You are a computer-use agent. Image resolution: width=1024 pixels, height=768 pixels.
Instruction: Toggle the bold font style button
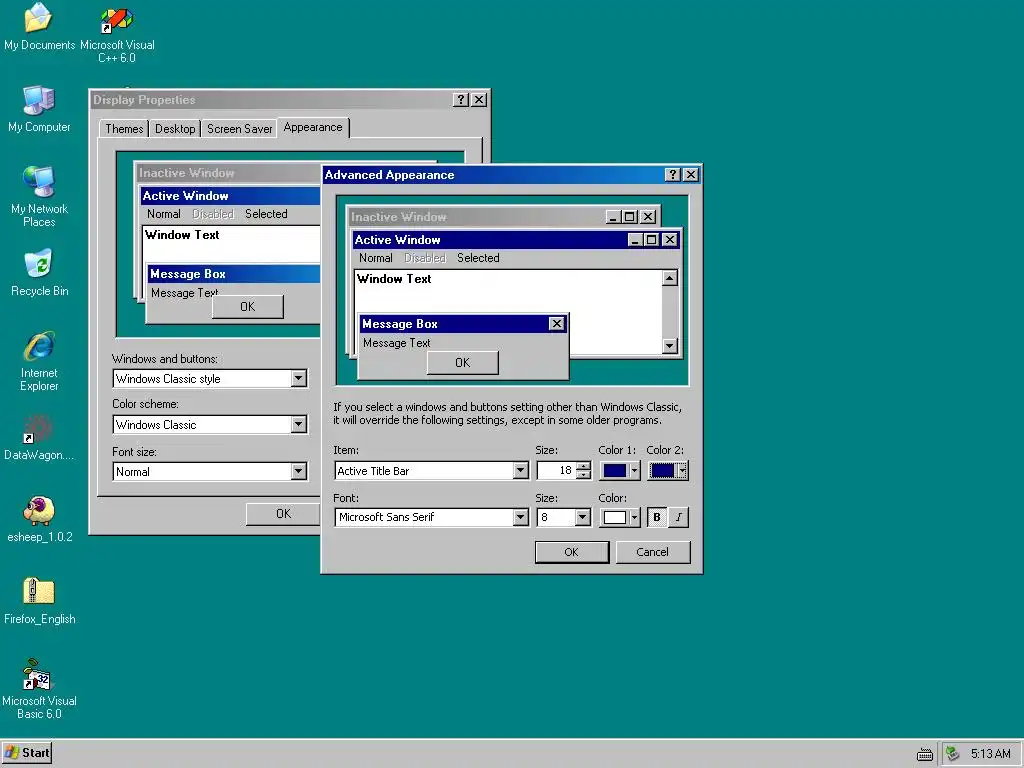pos(657,517)
